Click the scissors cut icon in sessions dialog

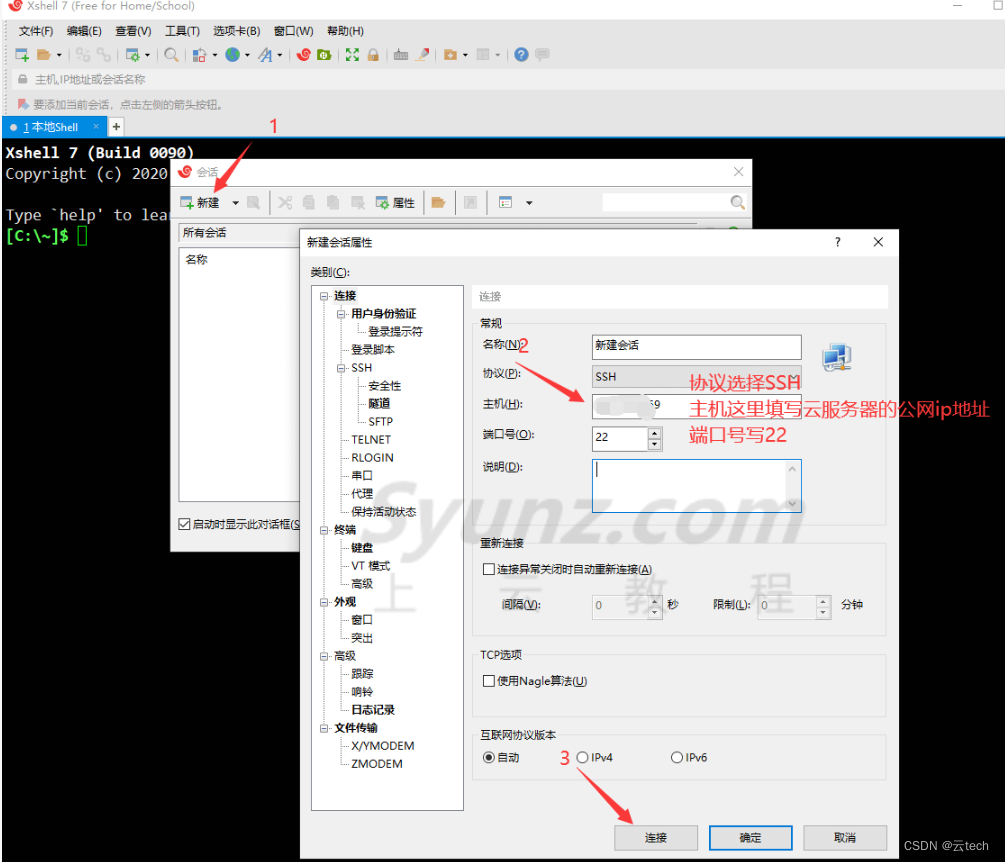285,203
